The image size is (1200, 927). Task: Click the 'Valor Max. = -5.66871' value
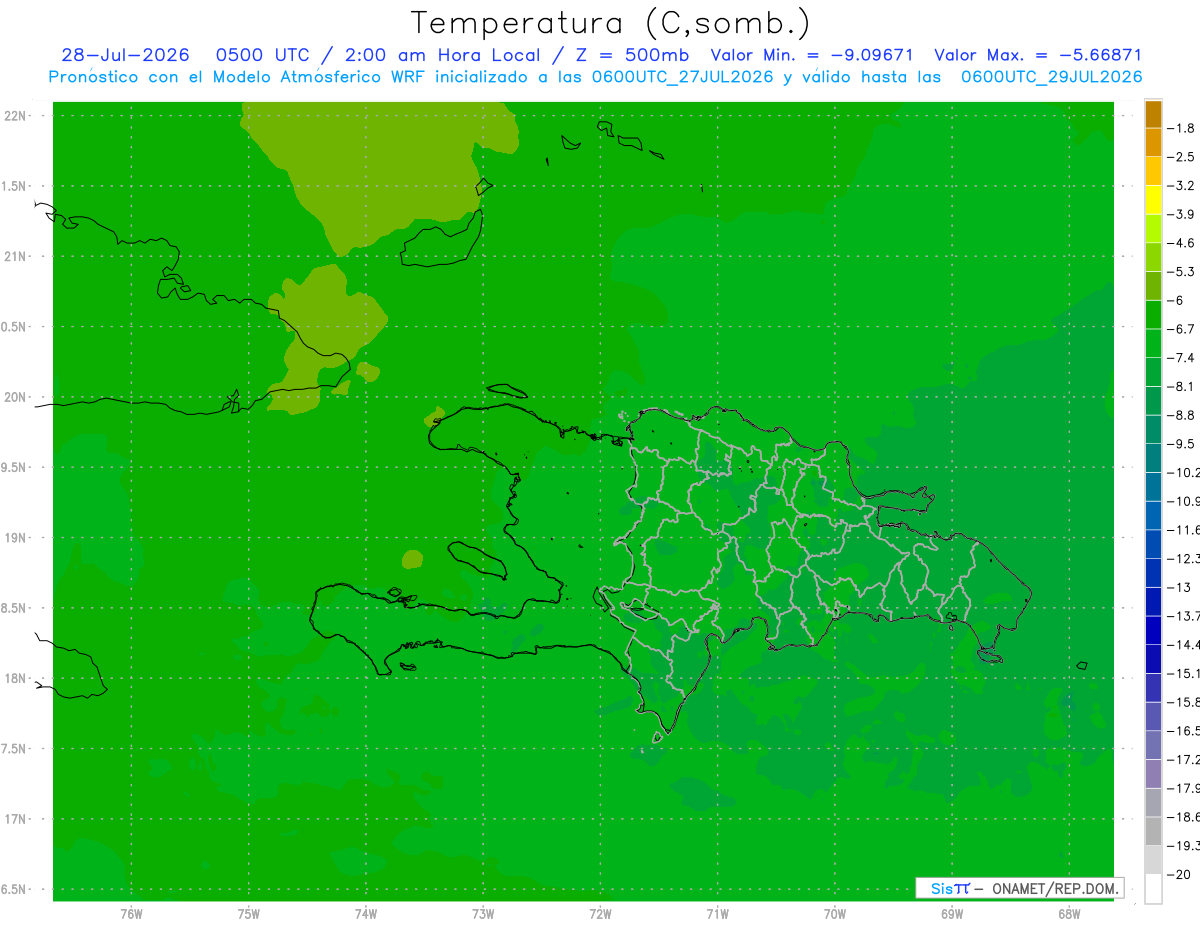click(x=1038, y=55)
